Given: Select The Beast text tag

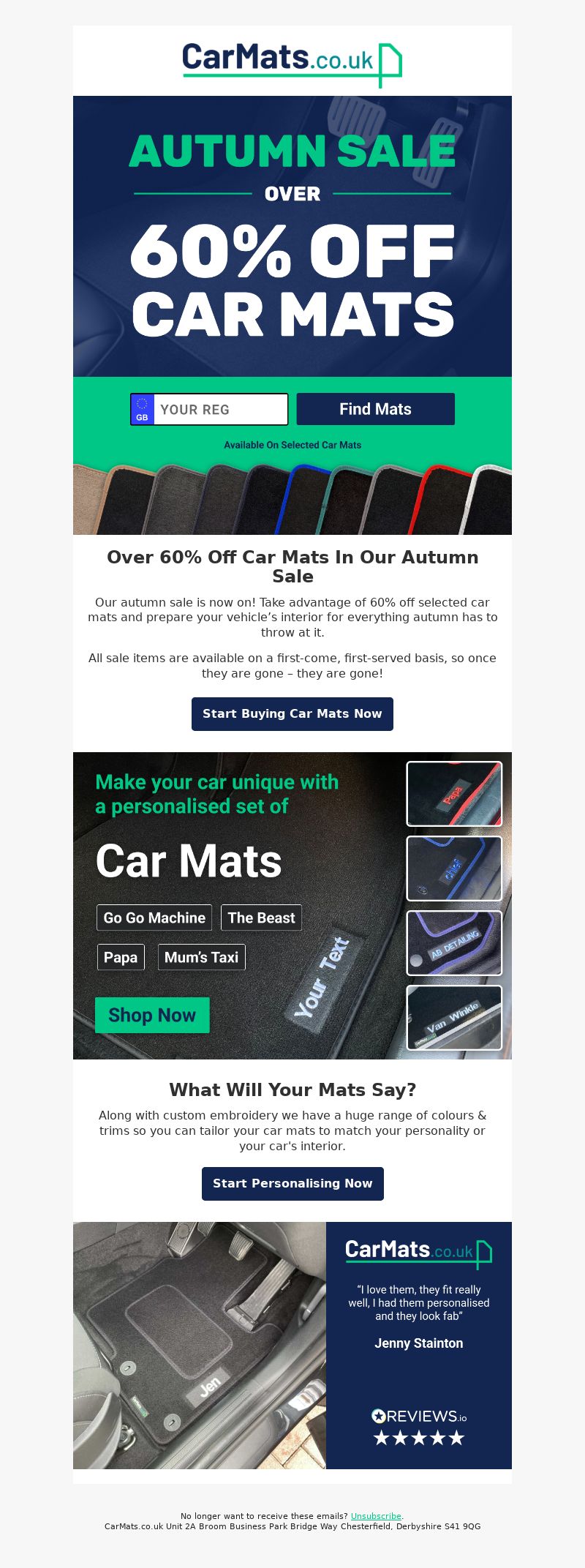Looking at the screenshot, I should [x=261, y=918].
